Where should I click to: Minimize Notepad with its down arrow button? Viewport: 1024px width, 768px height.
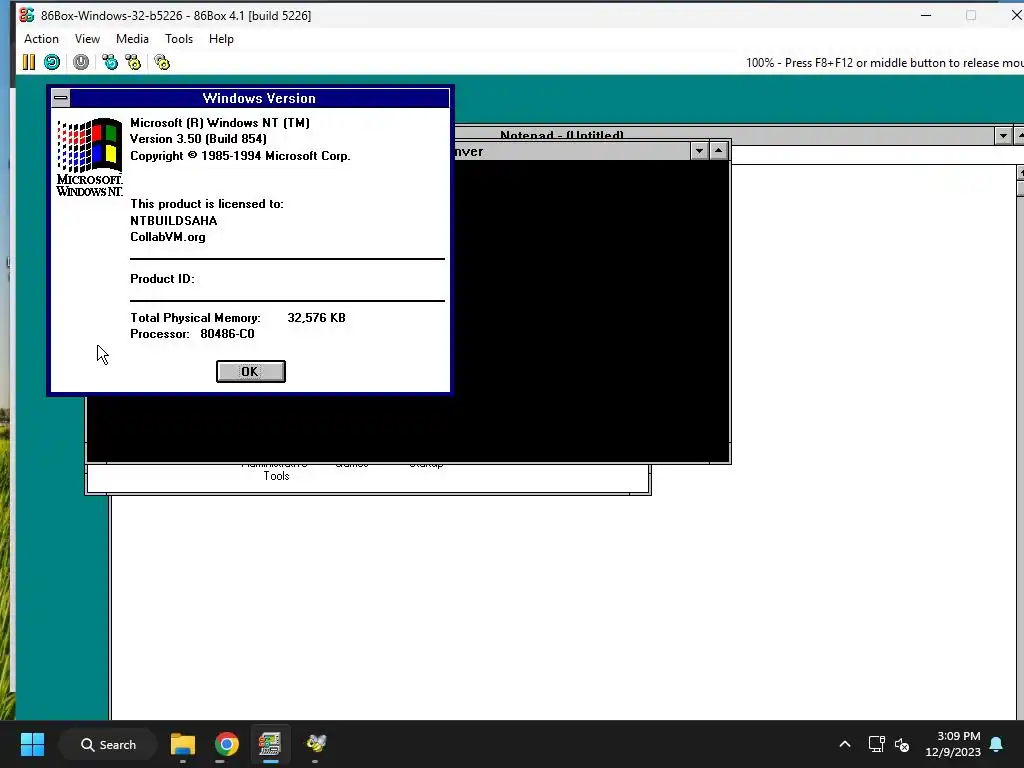click(1003, 136)
